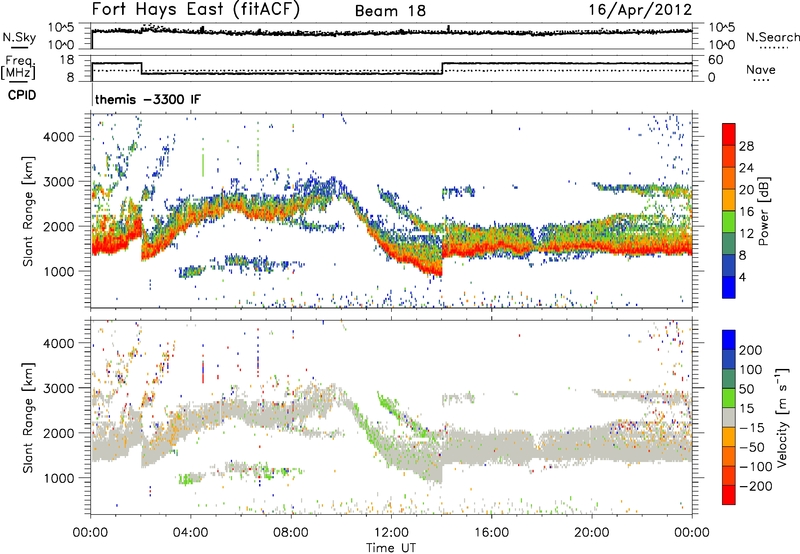Pick the red bottom segment of Velocity colorbar
This screenshot has height=554, width=800.
click(729, 495)
